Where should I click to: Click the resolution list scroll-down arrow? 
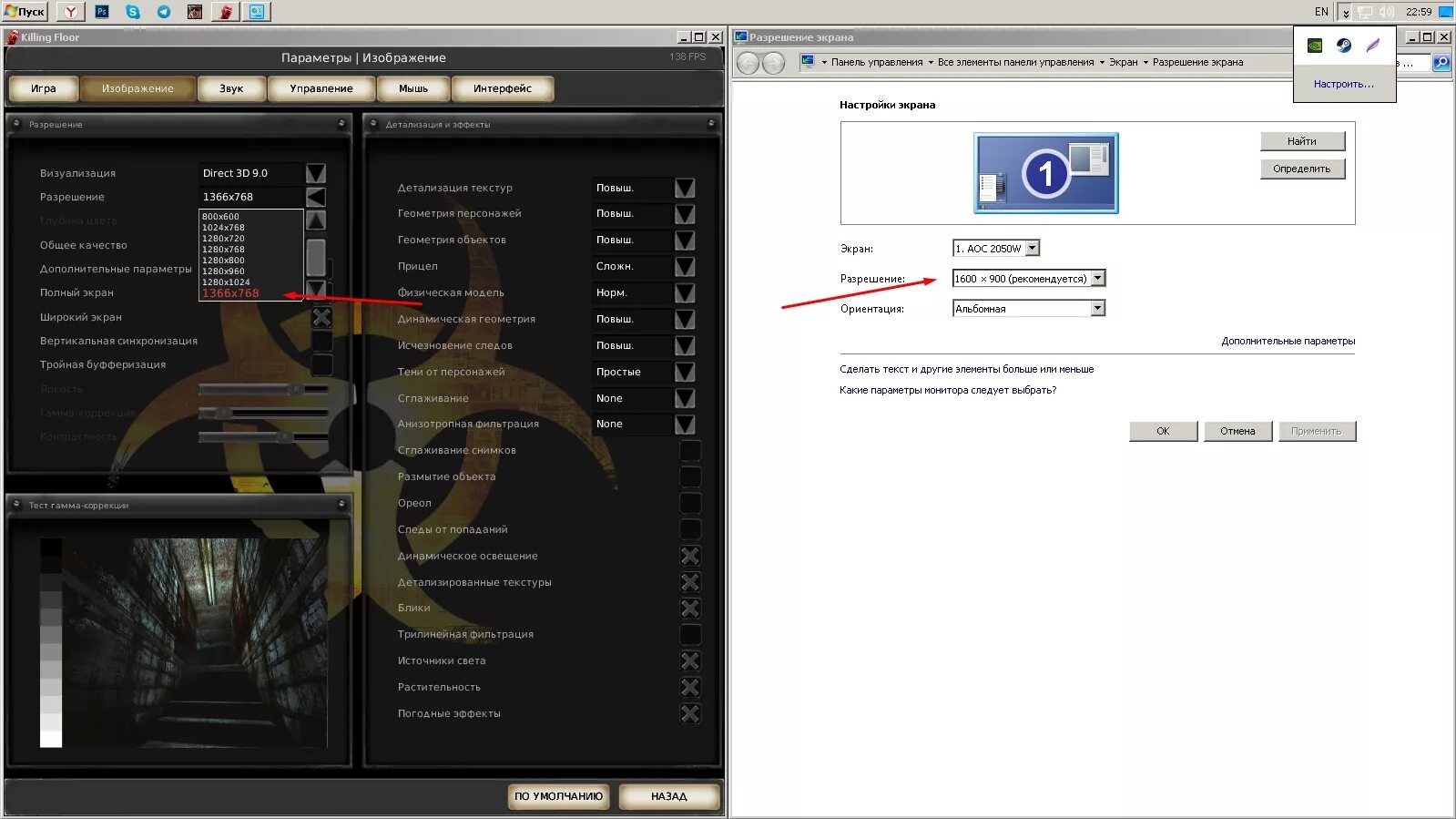(x=316, y=288)
